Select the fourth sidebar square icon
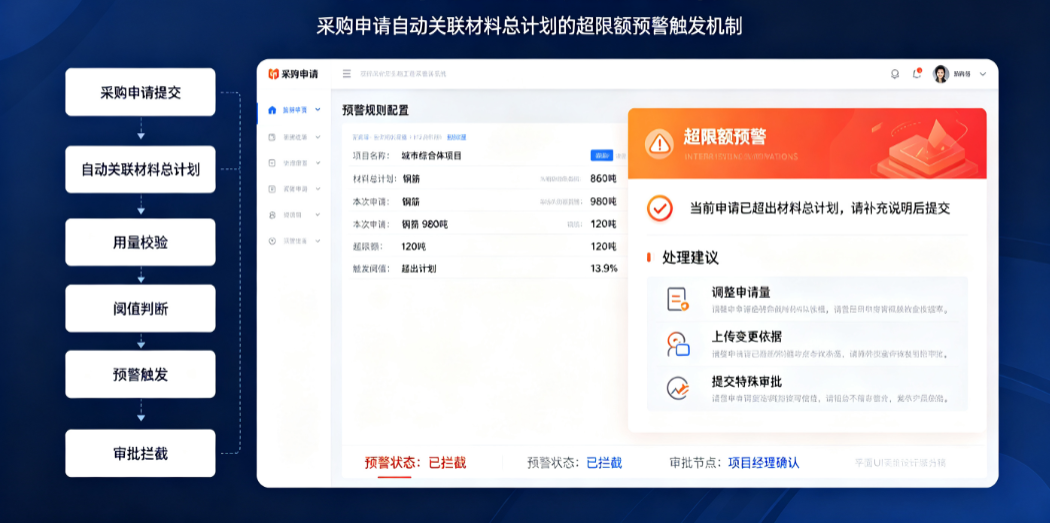The width and height of the screenshot is (1050, 523). click(272, 189)
